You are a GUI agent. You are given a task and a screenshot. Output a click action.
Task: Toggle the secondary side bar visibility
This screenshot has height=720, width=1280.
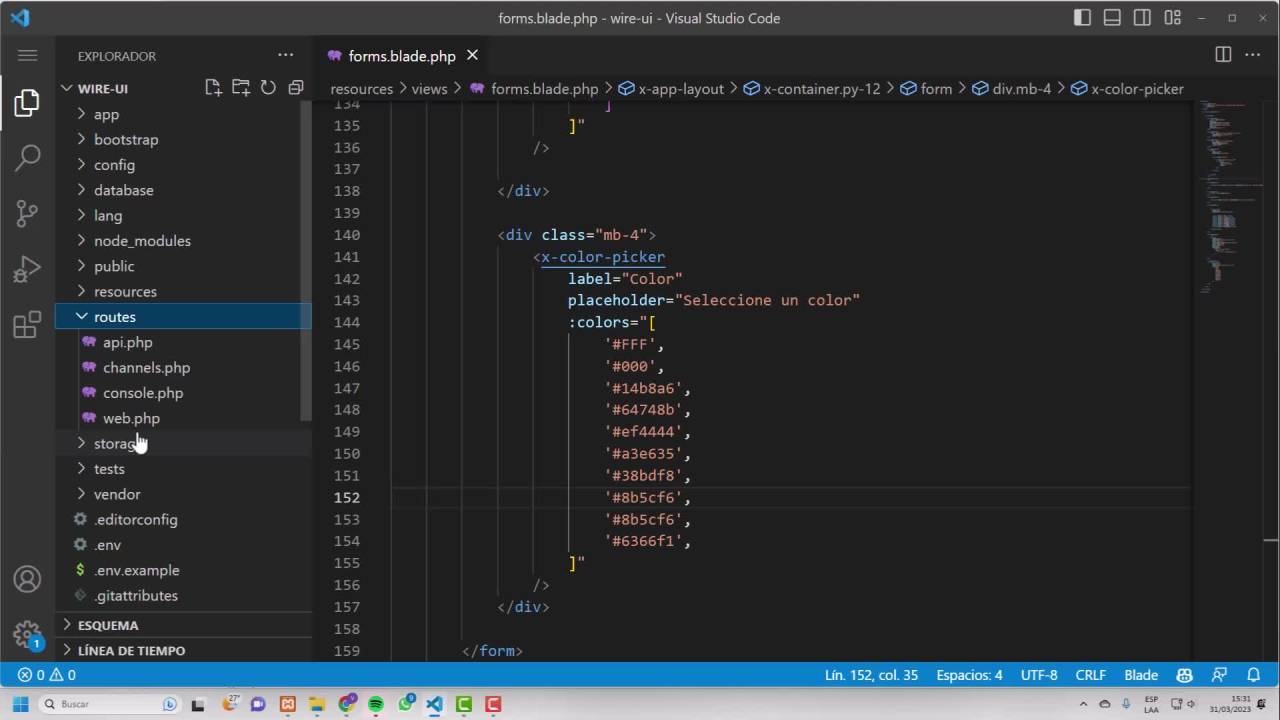click(x=1142, y=18)
